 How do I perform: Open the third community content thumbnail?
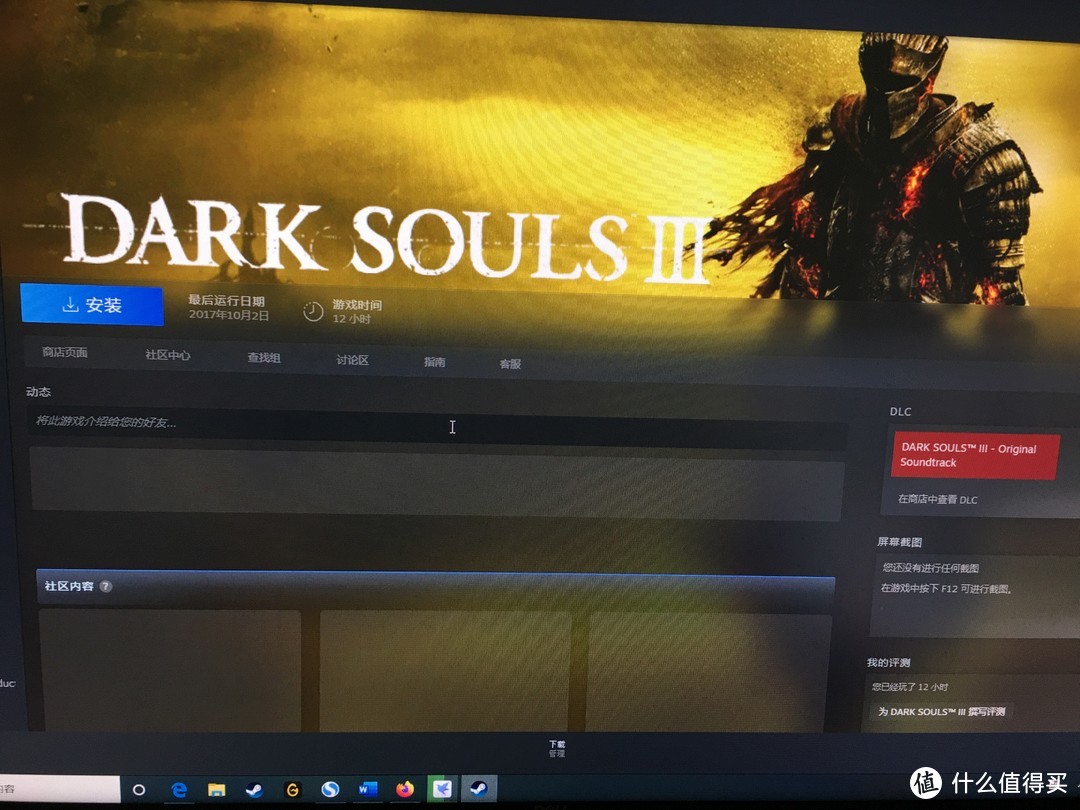click(707, 673)
